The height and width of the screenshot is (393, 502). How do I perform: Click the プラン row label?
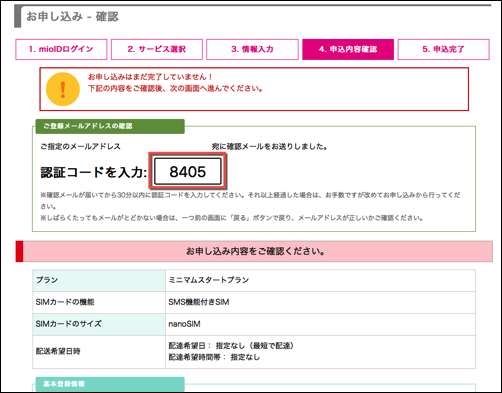click(x=99, y=280)
